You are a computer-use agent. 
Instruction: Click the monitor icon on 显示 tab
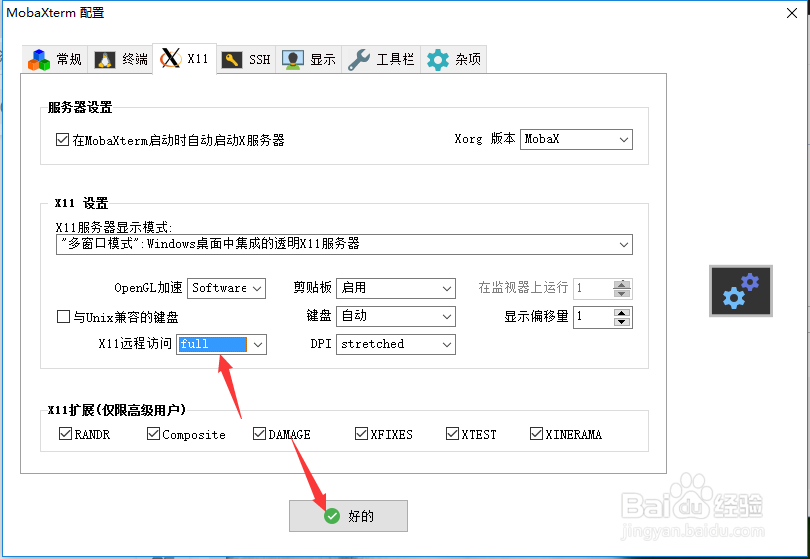pyautogui.click(x=293, y=60)
